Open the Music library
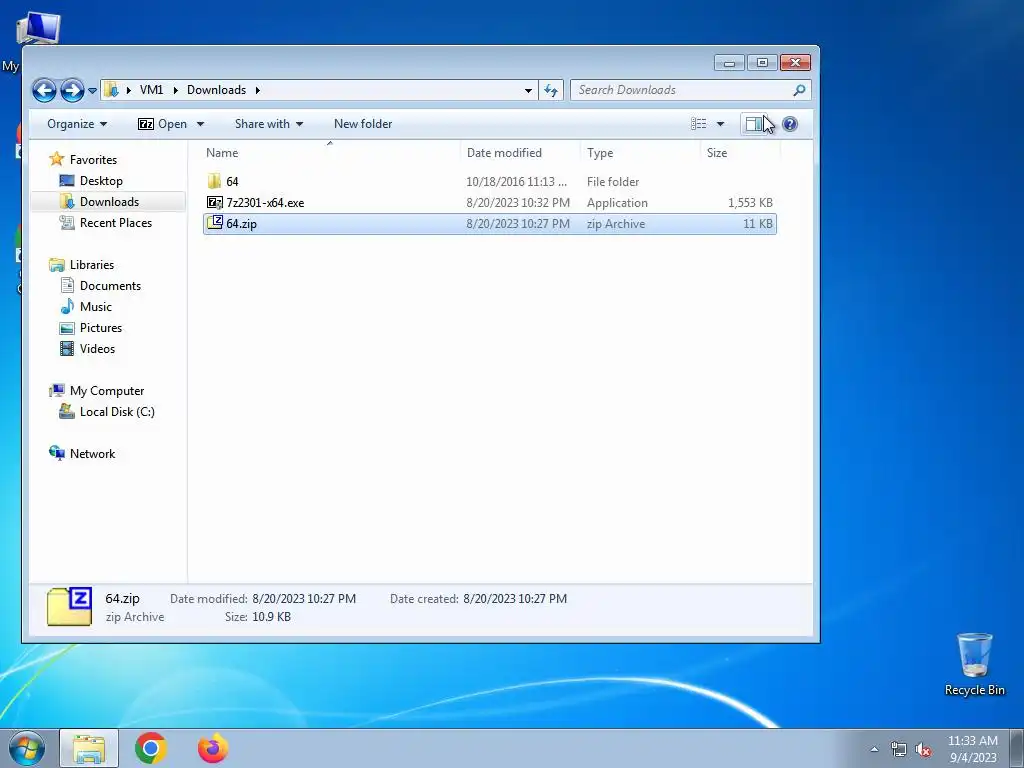Screen dimensions: 1024x768 [95, 306]
